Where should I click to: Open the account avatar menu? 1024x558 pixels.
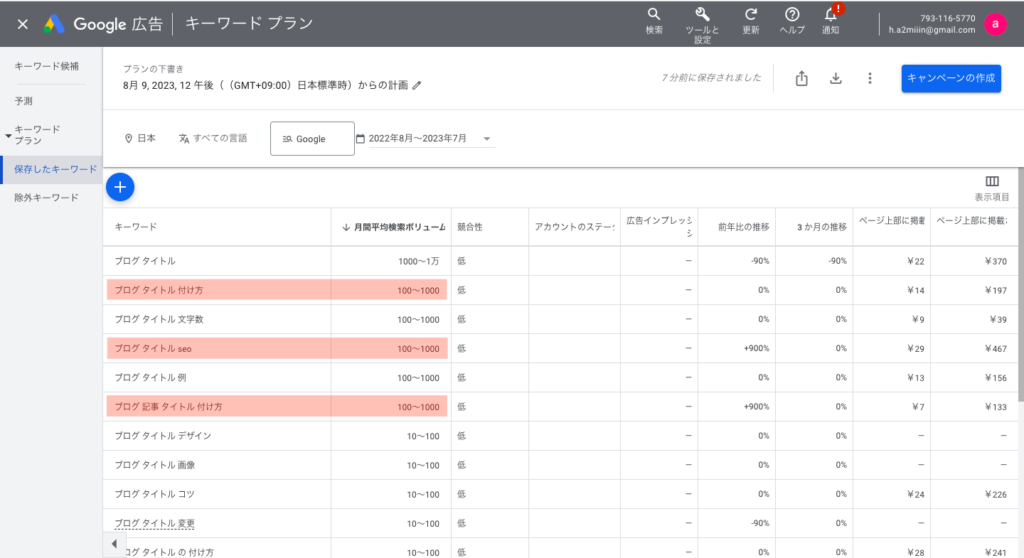(x=995, y=24)
